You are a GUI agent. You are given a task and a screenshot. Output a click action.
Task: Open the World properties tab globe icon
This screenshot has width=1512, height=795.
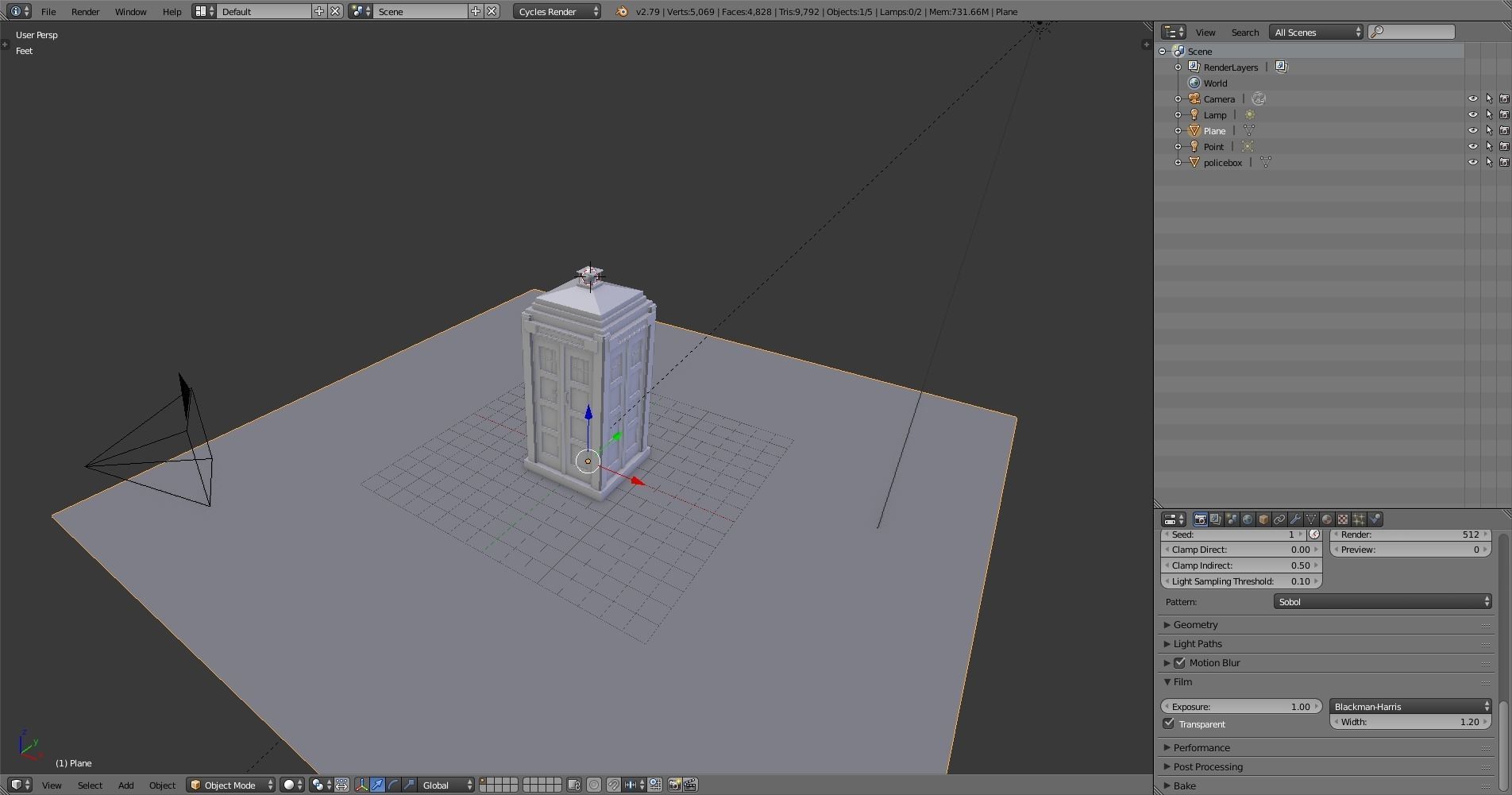coord(1248,519)
